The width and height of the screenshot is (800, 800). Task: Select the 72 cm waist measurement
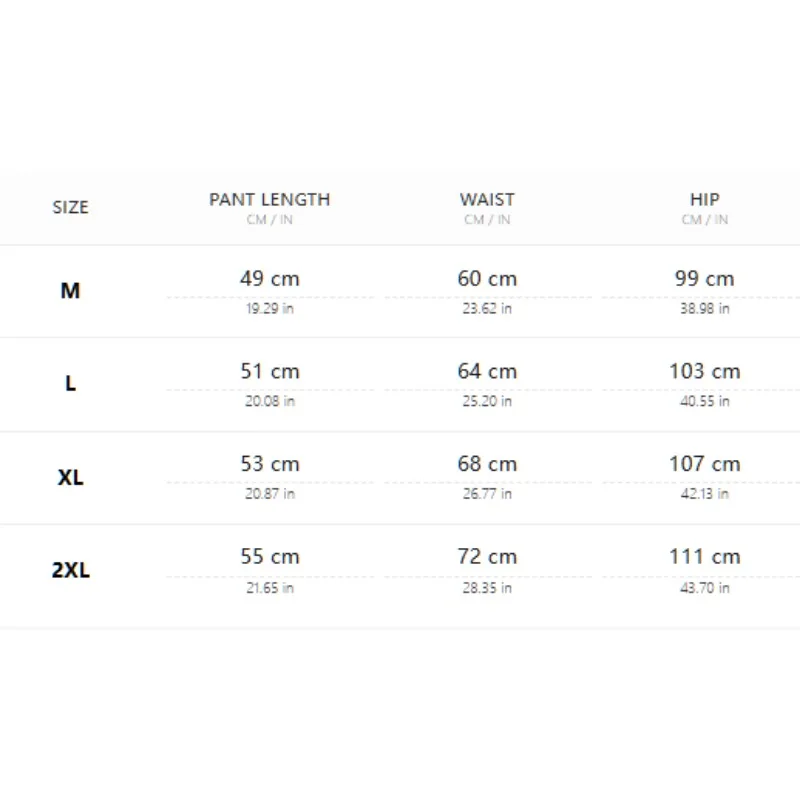point(487,557)
